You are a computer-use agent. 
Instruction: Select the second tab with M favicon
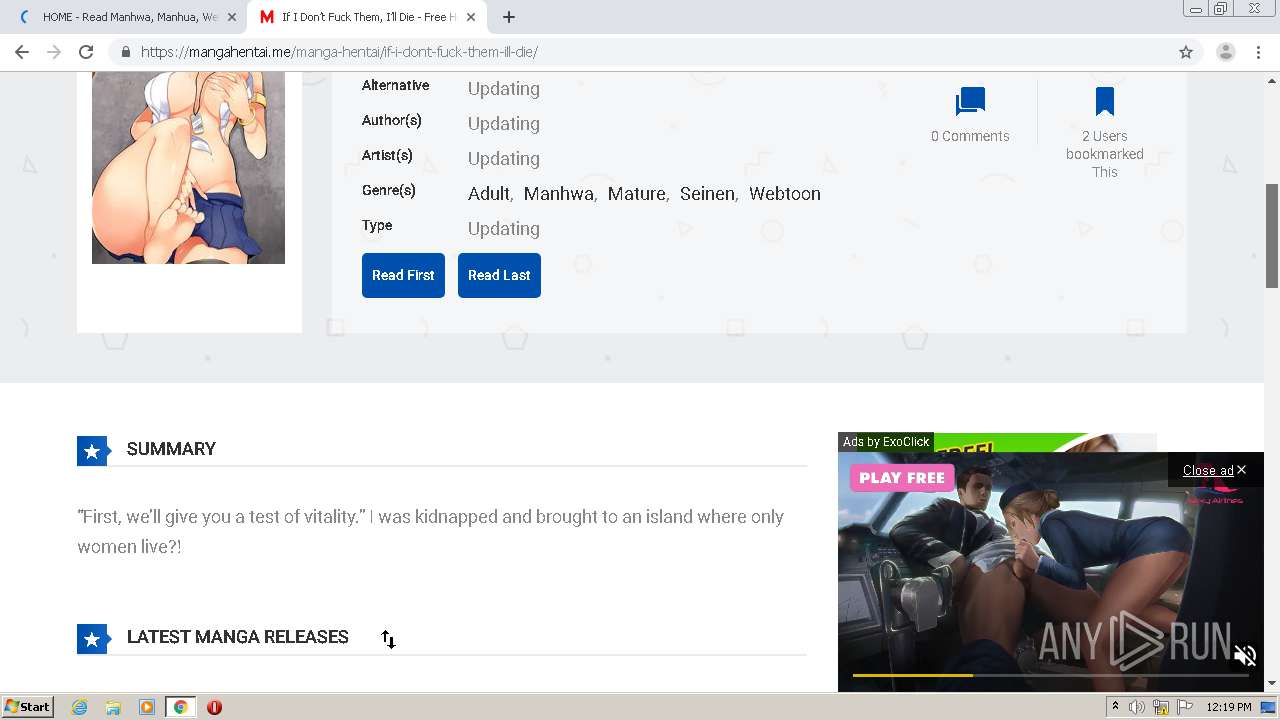tap(366, 17)
